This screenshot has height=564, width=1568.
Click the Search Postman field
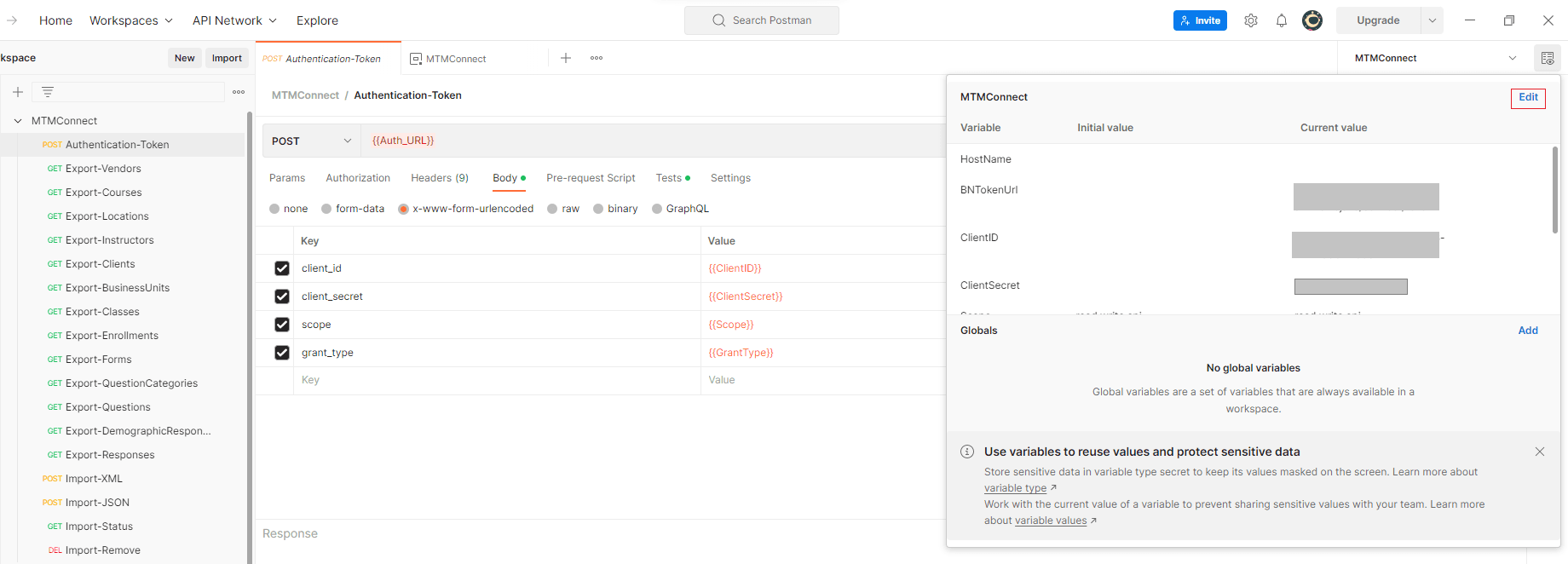(762, 20)
